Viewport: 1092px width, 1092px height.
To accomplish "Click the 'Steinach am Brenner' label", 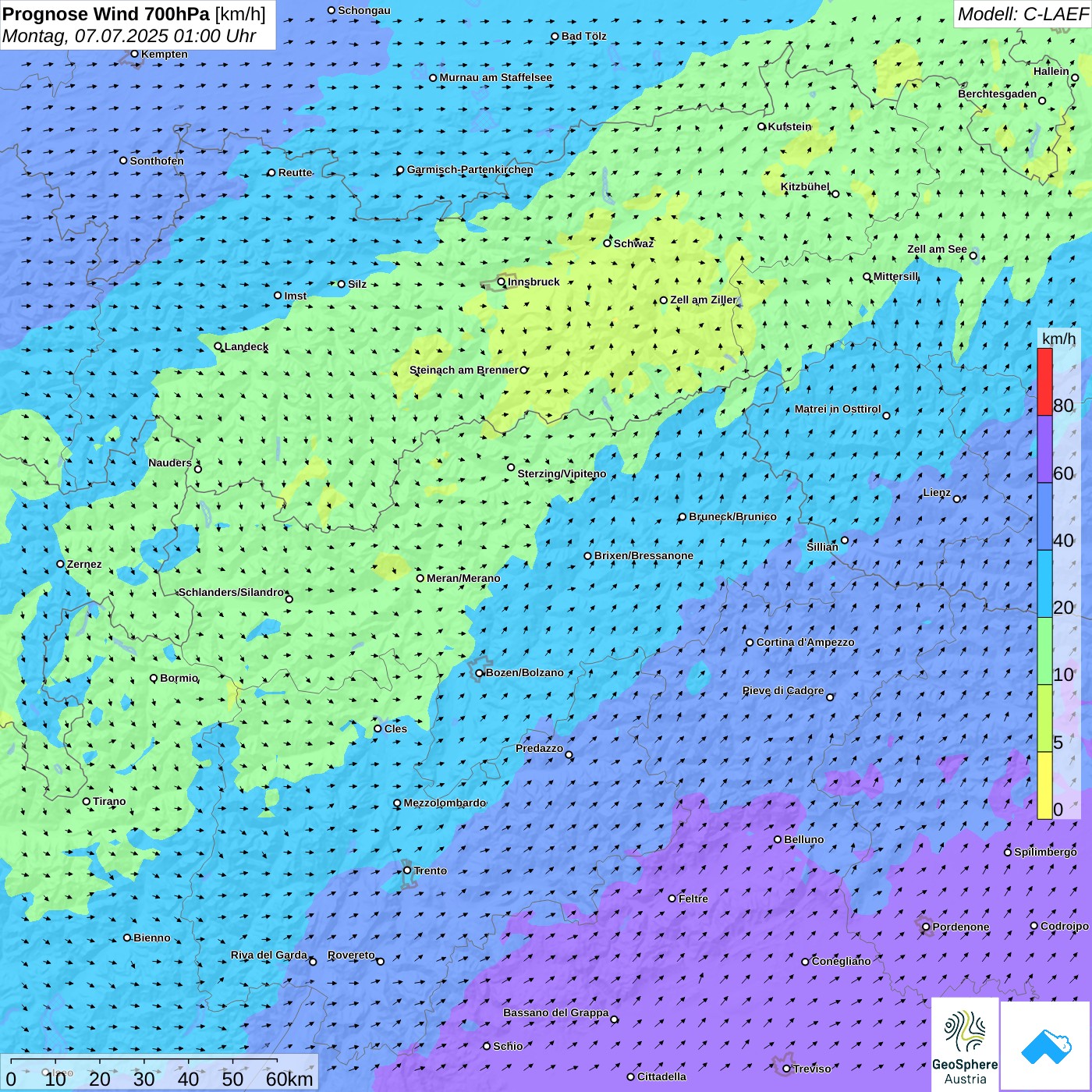I will [464, 370].
